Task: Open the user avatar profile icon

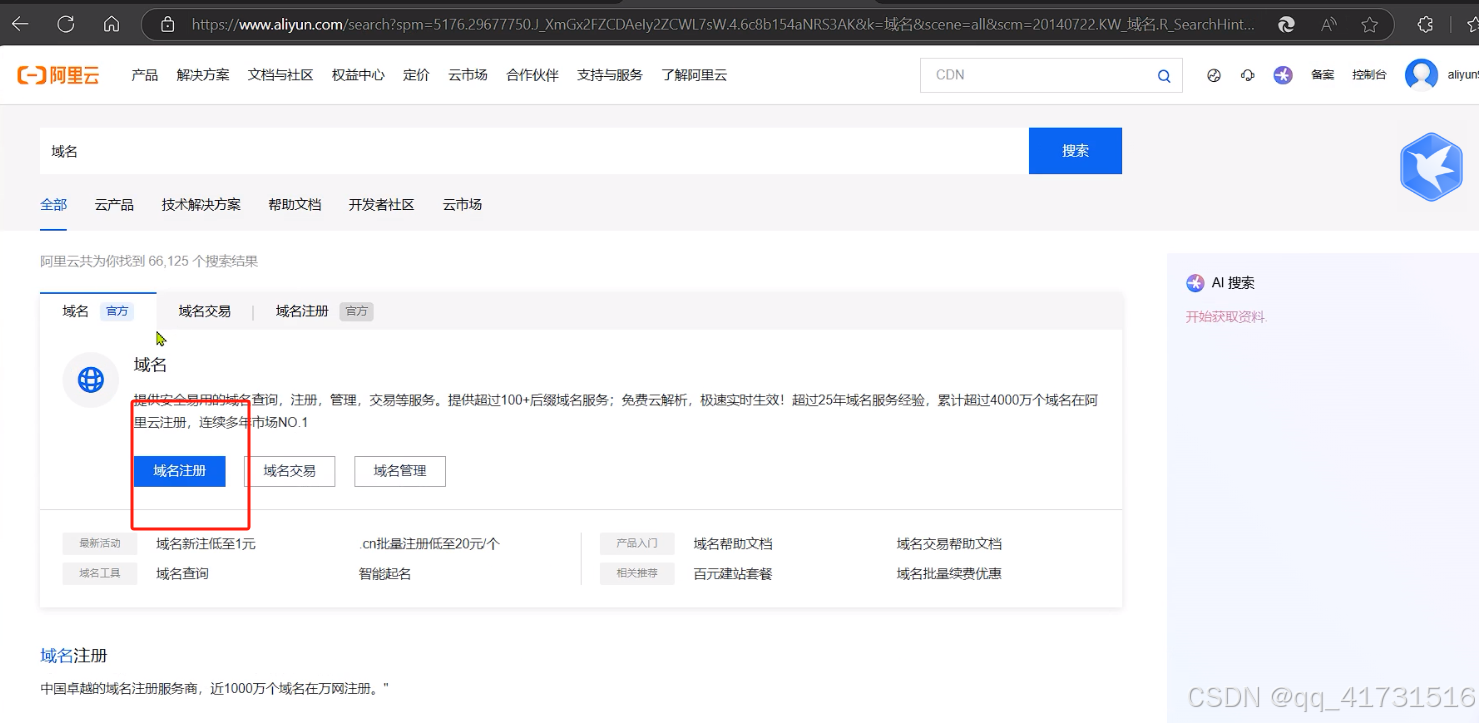Action: [x=1421, y=75]
